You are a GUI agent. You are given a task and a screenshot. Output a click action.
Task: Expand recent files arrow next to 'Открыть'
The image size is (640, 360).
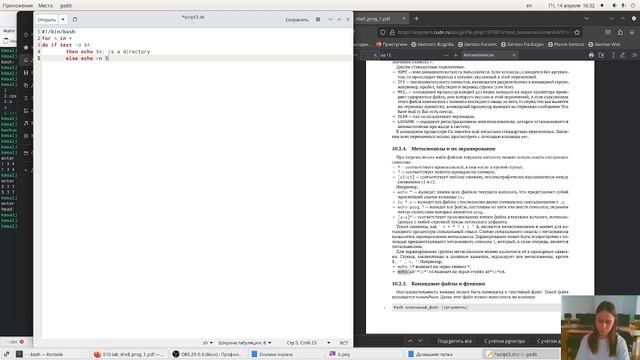pos(63,20)
